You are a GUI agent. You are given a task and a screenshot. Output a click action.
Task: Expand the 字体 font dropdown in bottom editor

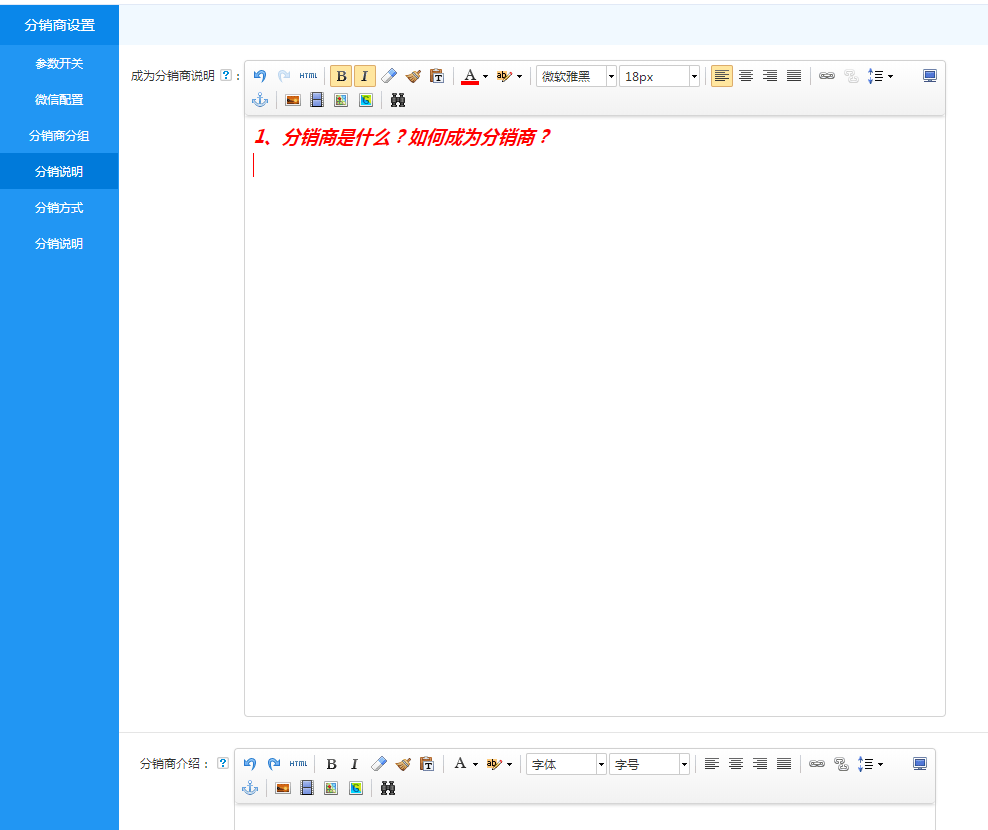(x=601, y=764)
